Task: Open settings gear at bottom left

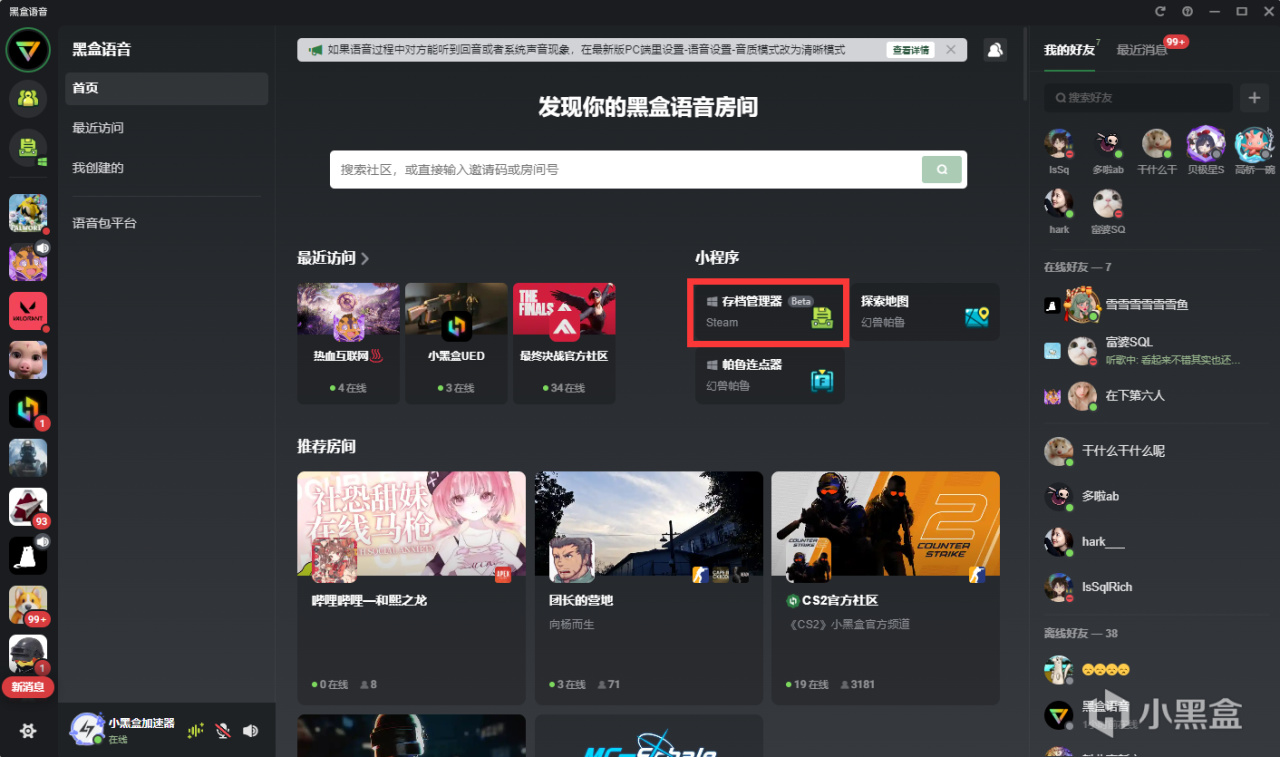Action: point(28,731)
